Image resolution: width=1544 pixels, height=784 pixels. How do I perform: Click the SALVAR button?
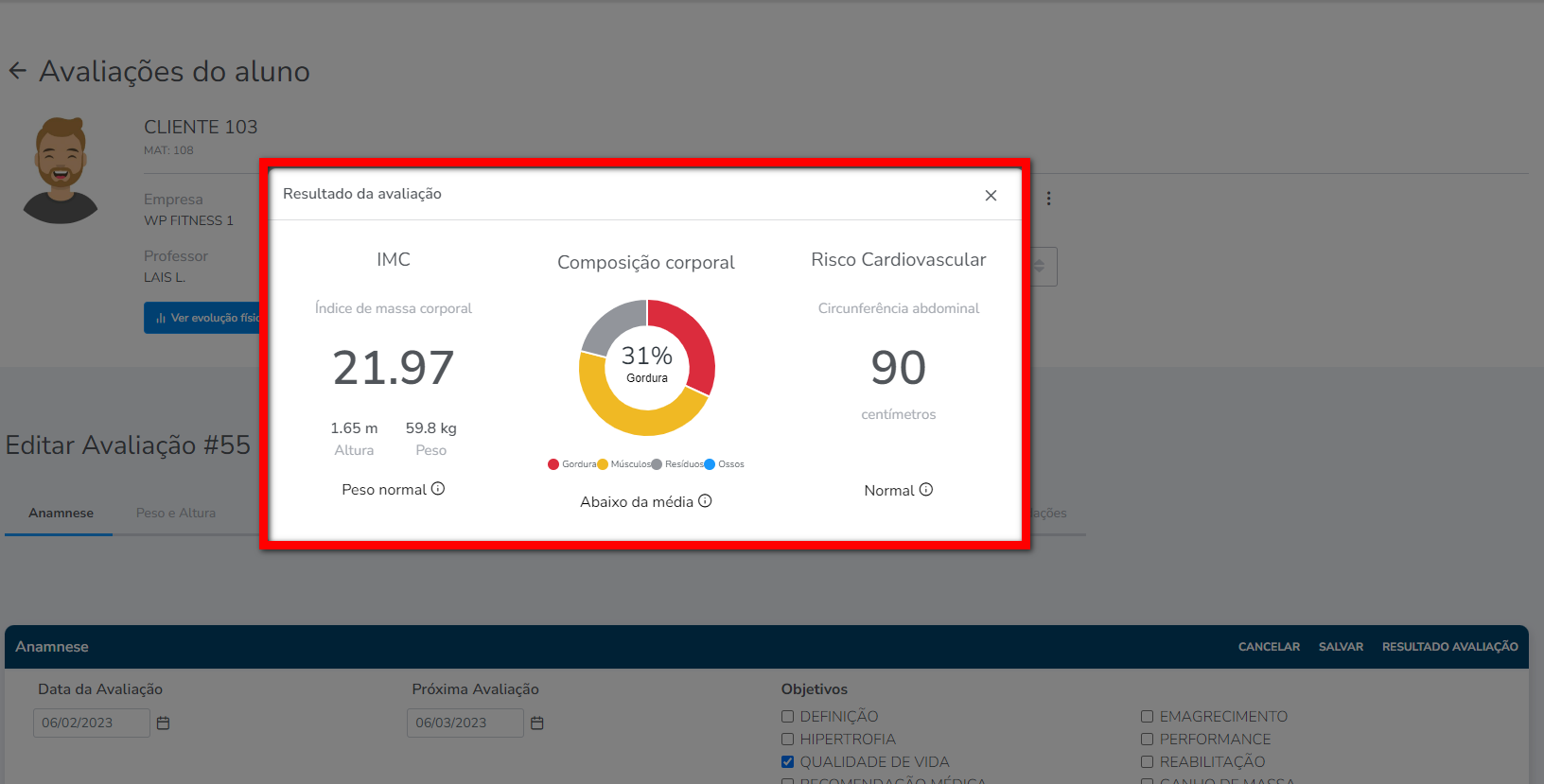pos(1341,647)
